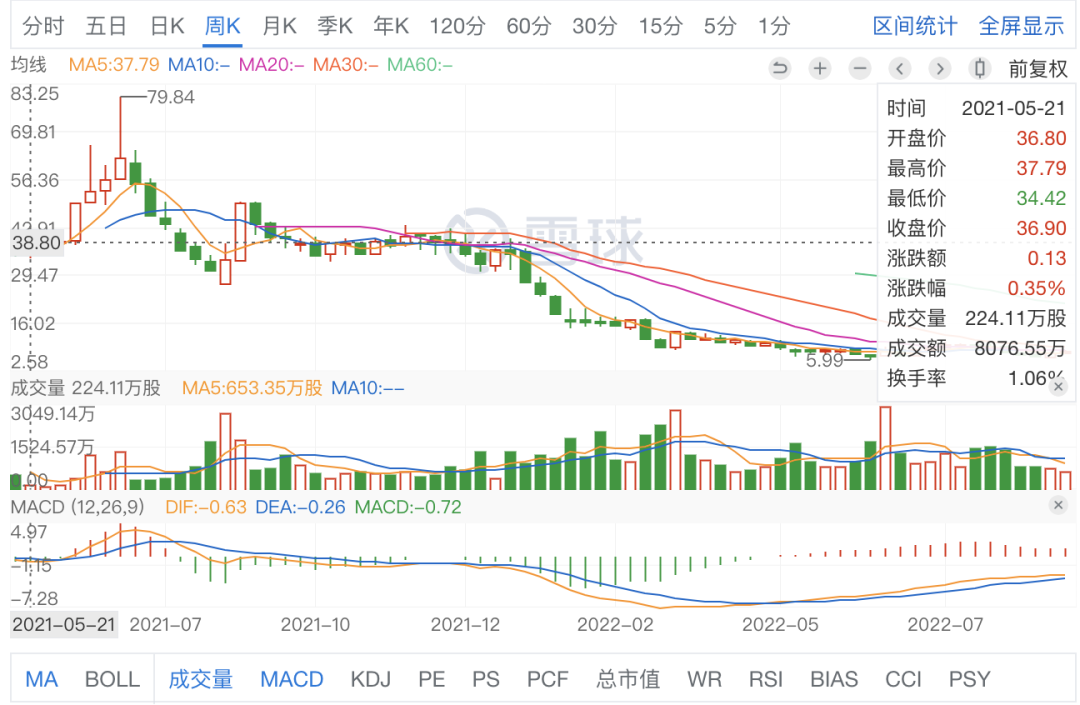Select the 月K monthly chart tab
Screen dimensions: 1080x705
(x=279, y=26)
